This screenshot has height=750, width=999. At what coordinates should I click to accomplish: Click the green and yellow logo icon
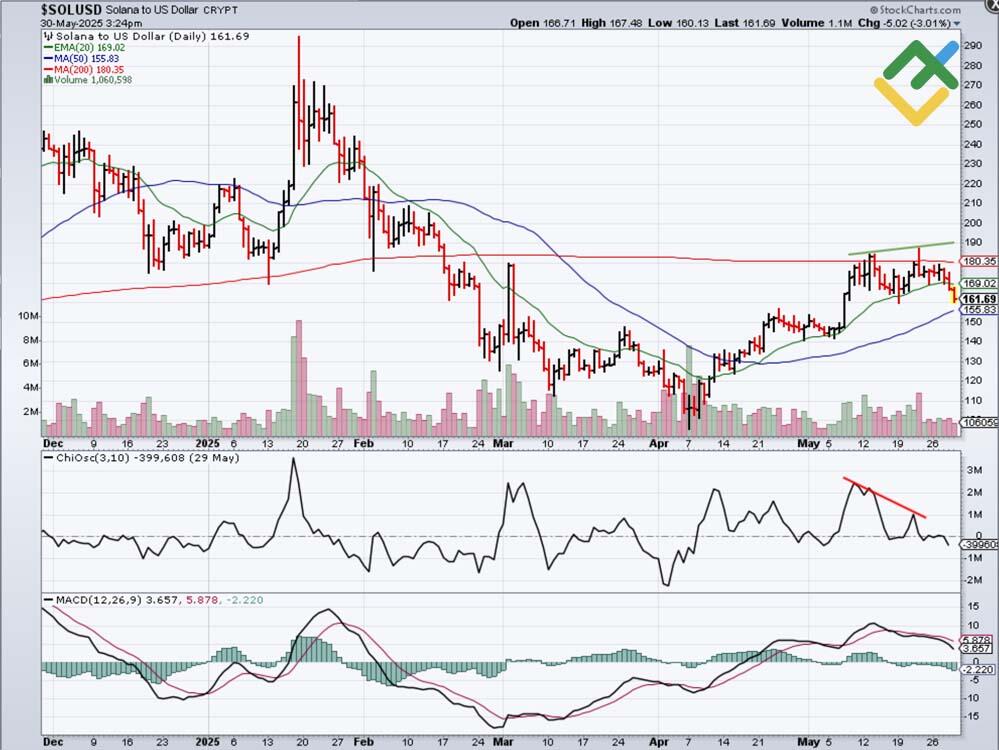tap(916, 82)
